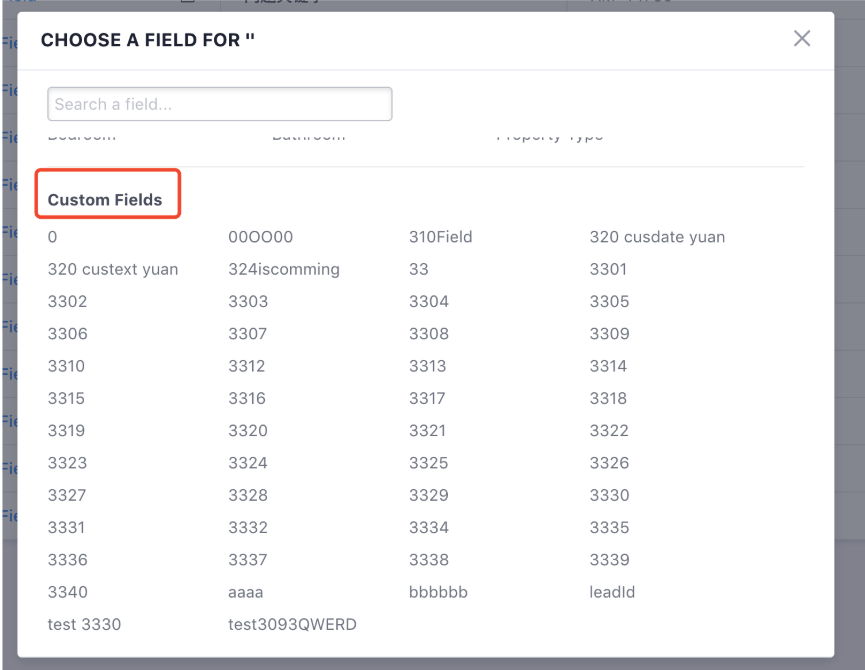Choose the bbbbbb custom field

[438, 592]
